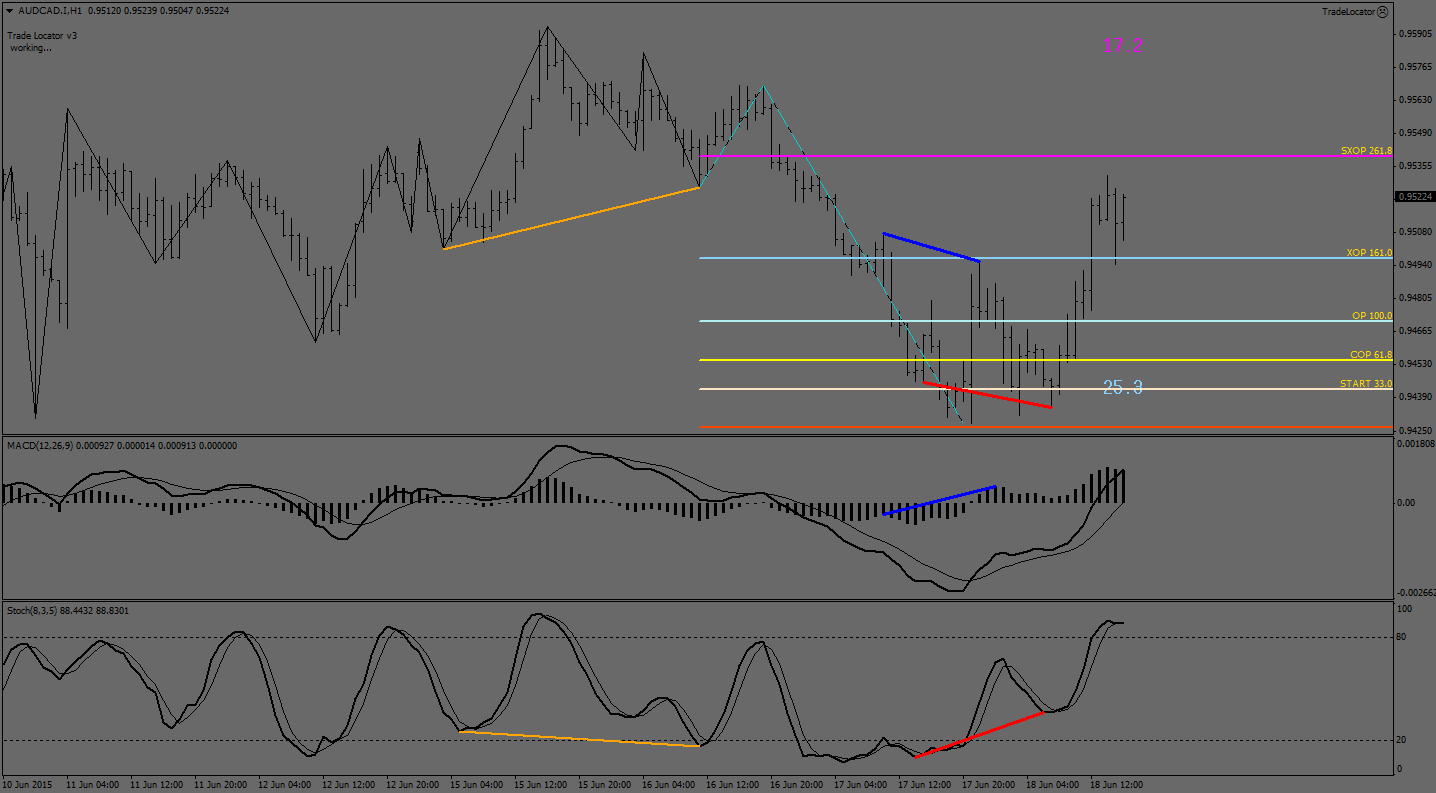Screen dimensions: 1436x793
Task: Select the blue trendline on the price chart
Action: click(x=931, y=247)
